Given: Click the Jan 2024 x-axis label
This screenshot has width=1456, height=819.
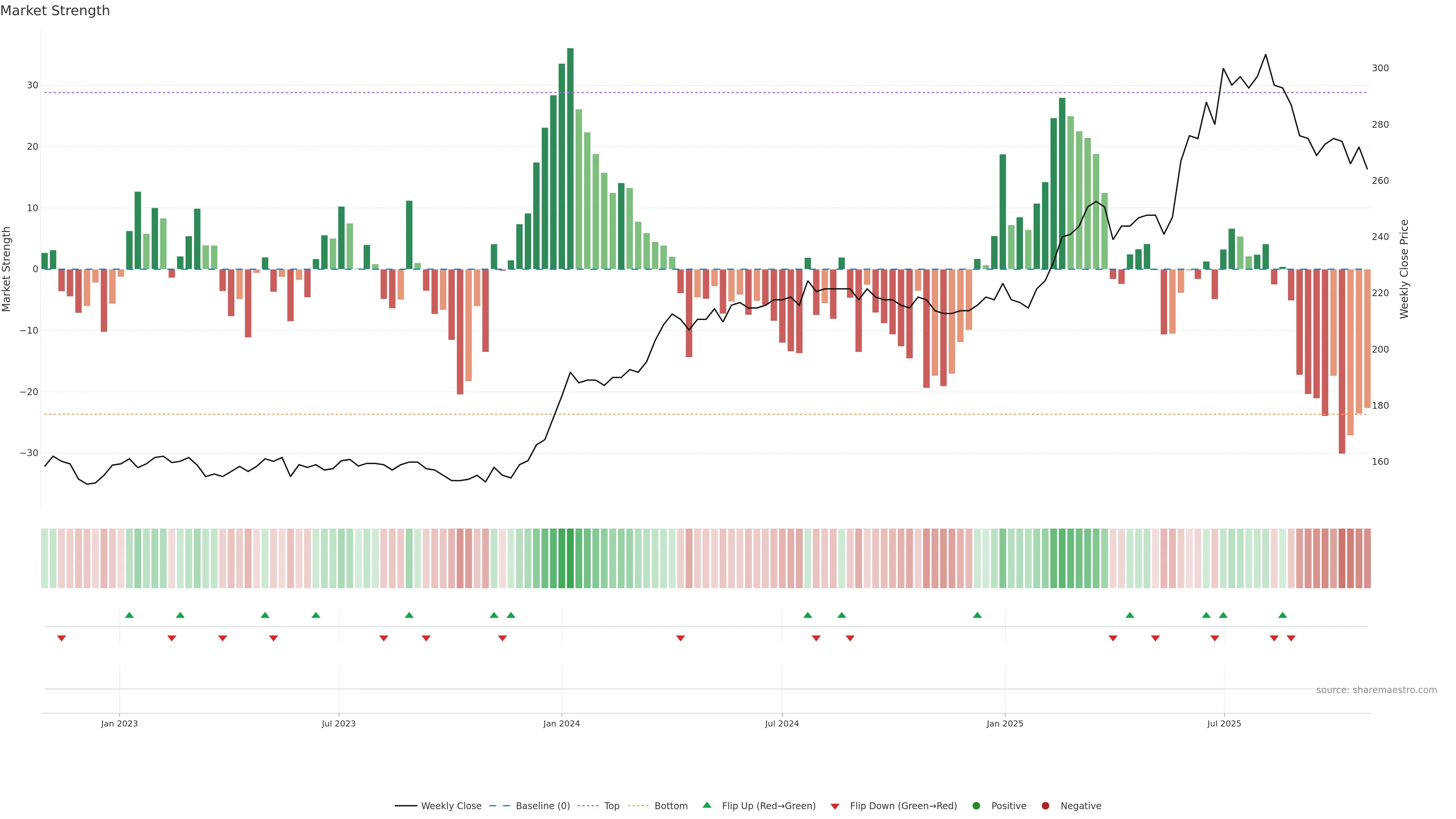Looking at the screenshot, I should point(561,723).
